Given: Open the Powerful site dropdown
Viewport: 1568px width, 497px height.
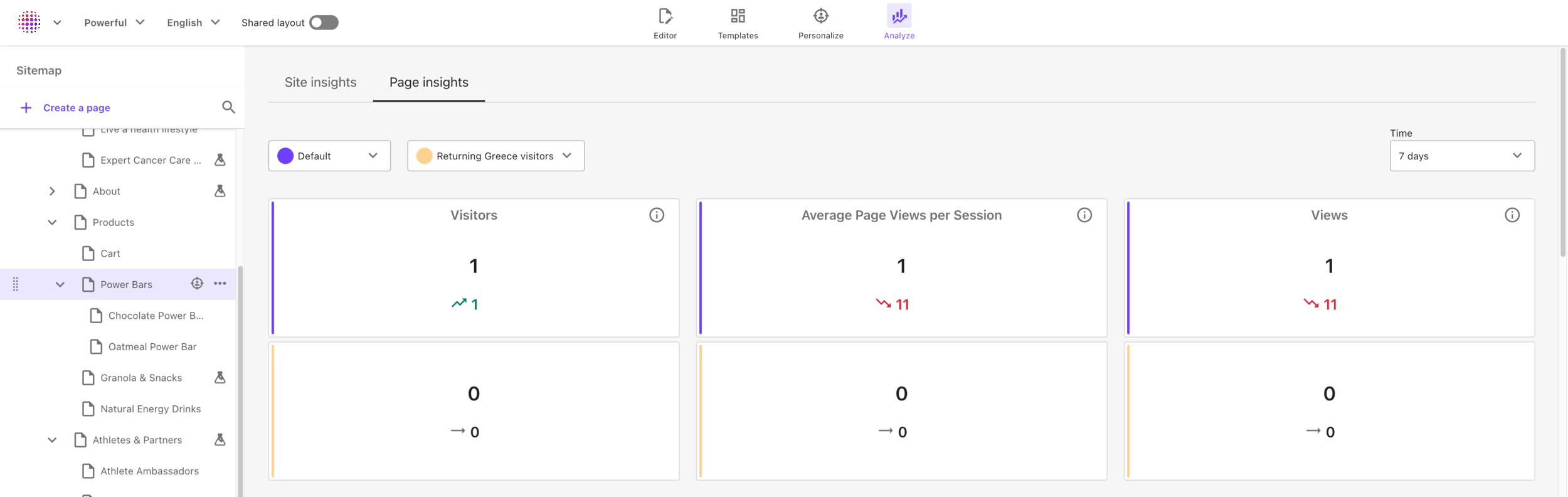Looking at the screenshot, I should pos(114,23).
